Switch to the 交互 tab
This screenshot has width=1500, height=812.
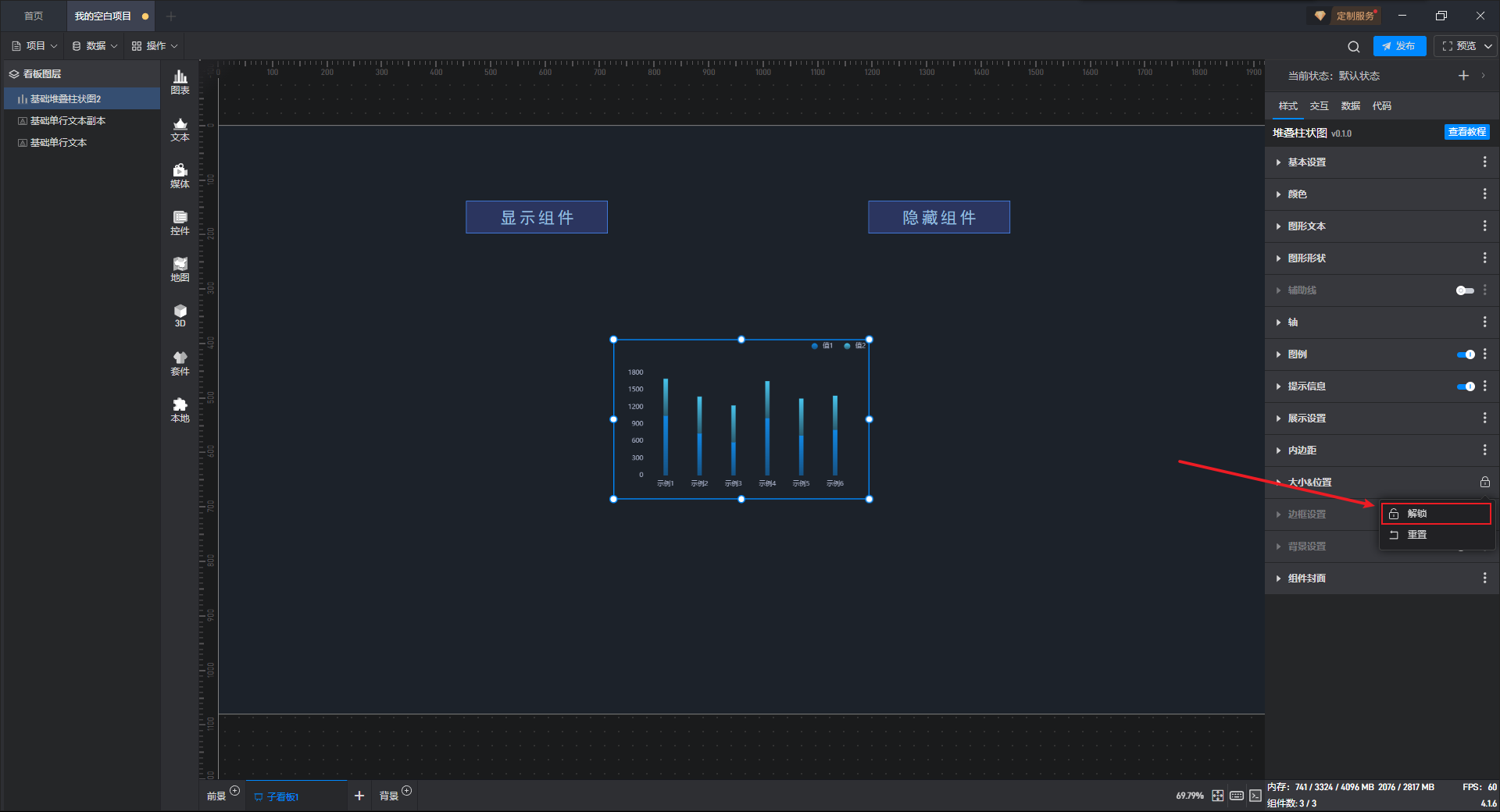tap(1319, 105)
